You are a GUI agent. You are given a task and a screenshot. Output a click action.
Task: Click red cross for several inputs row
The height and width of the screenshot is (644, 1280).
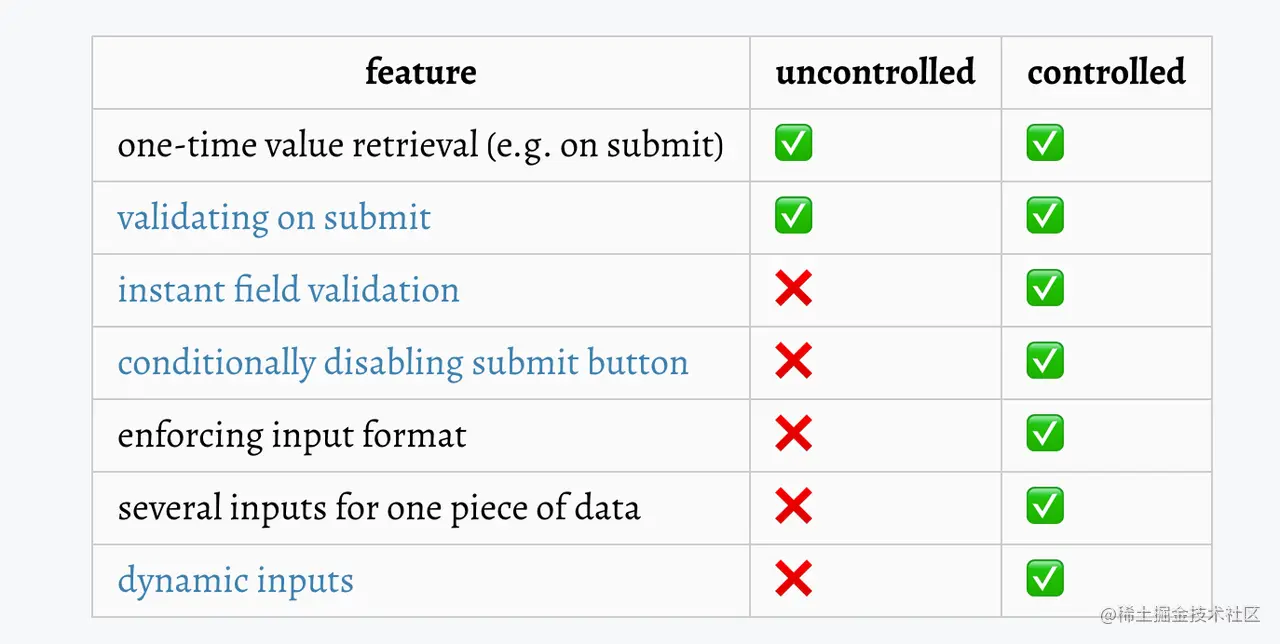[793, 506]
